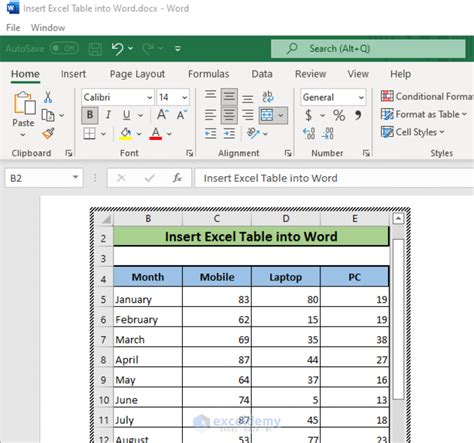The image size is (474, 443).
Task: Click the Increase Indent icon
Action: click(x=229, y=134)
